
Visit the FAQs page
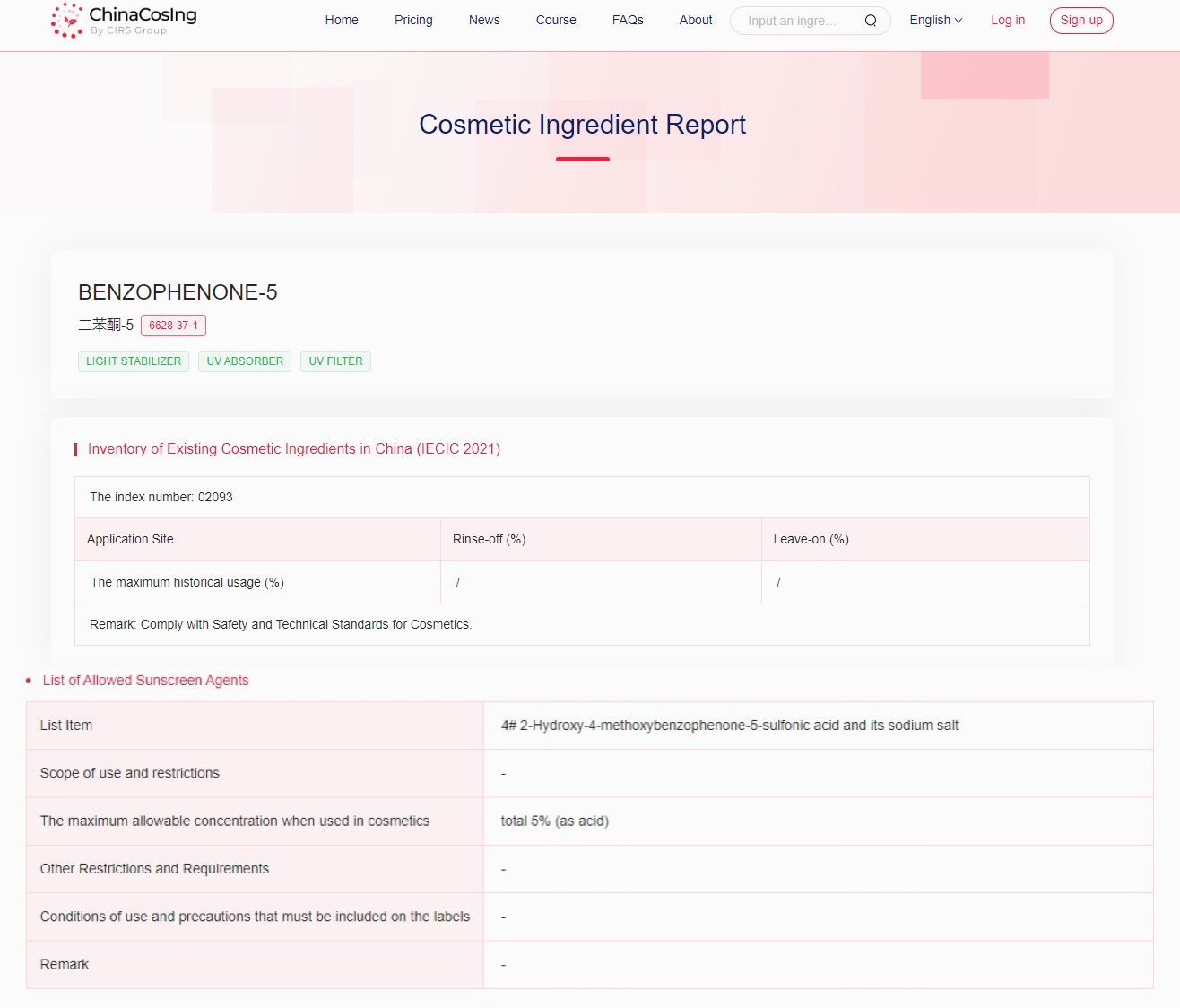coord(628,20)
